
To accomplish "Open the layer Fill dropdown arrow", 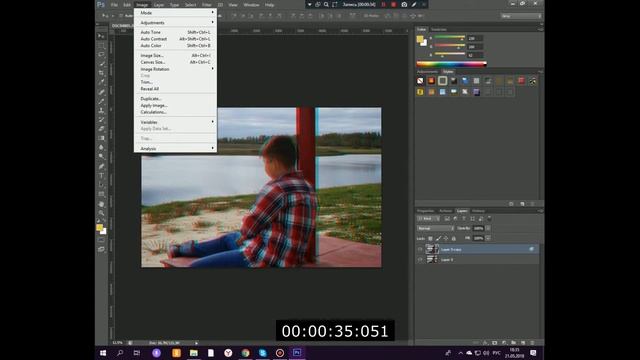I will coord(488,238).
